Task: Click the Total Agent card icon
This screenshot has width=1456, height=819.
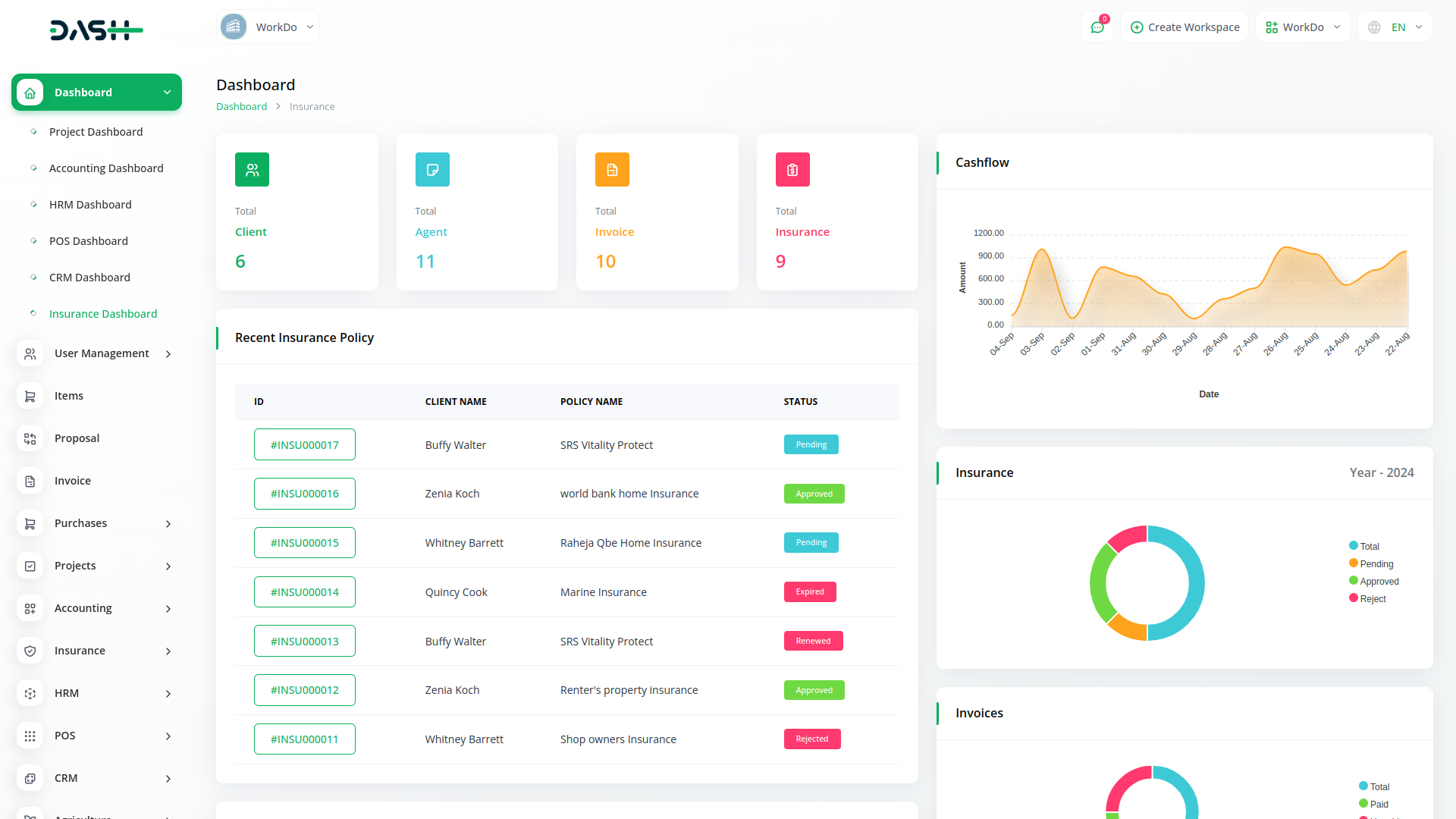Action: tap(432, 170)
